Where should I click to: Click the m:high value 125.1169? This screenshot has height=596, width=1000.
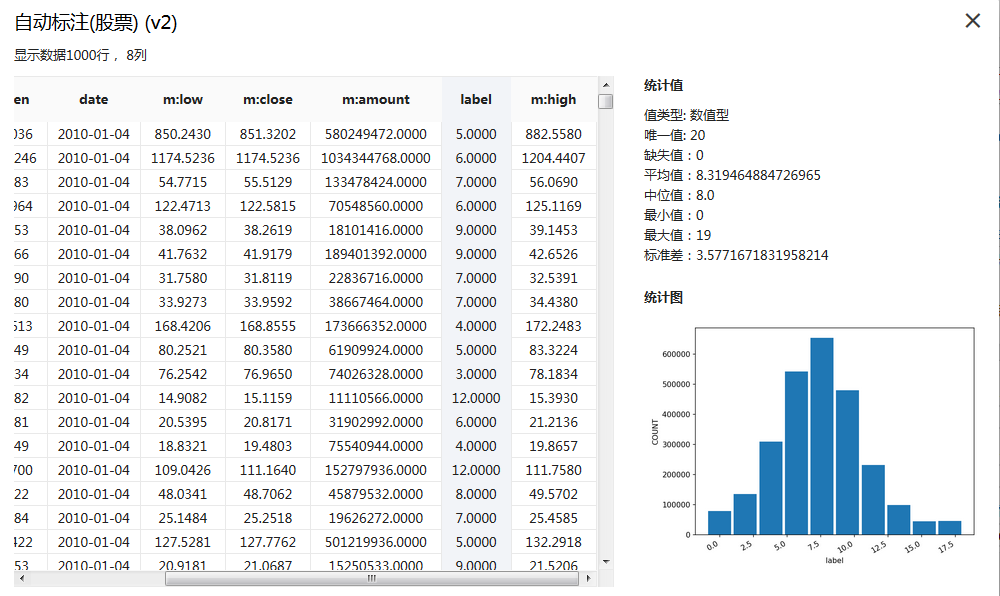pyautogui.click(x=554, y=207)
